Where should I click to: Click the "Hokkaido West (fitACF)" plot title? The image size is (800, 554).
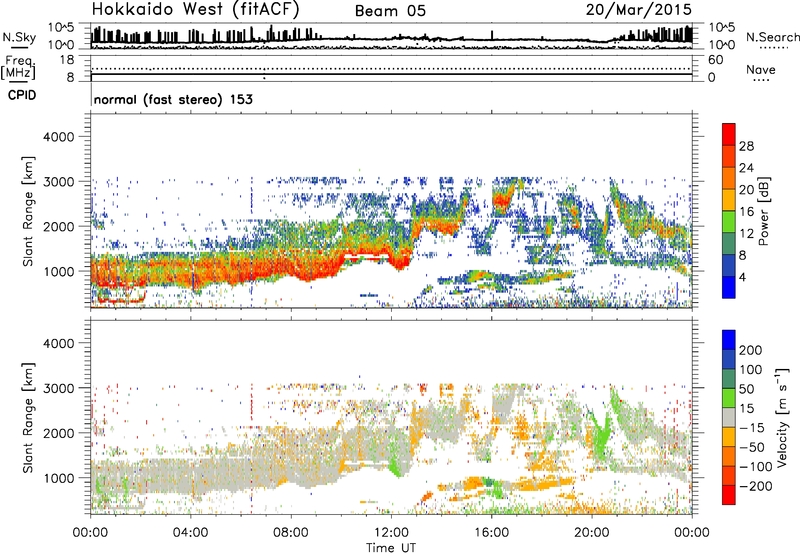click(x=195, y=9)
